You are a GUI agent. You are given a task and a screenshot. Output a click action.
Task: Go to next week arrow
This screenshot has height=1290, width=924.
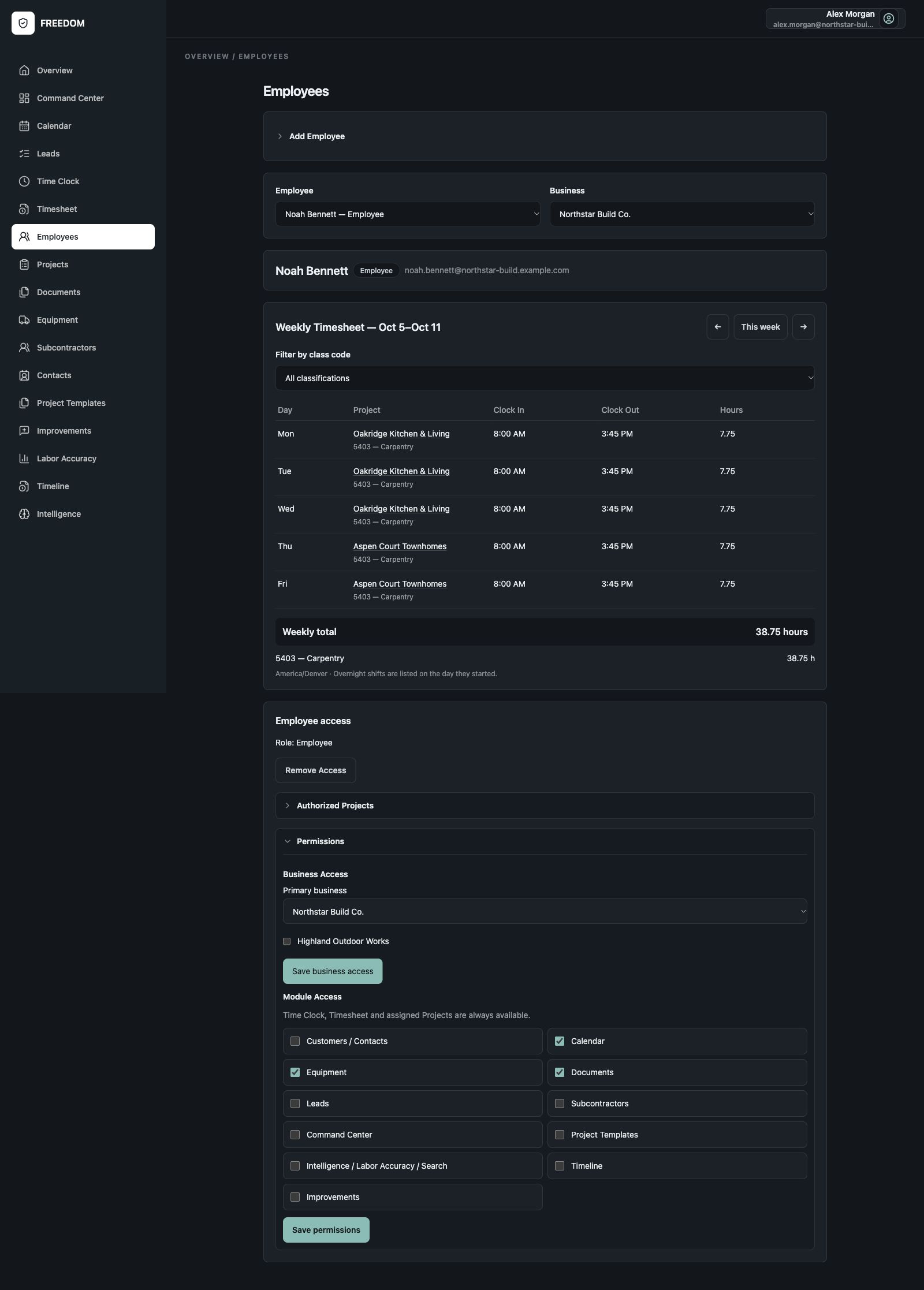coord(803,327)
